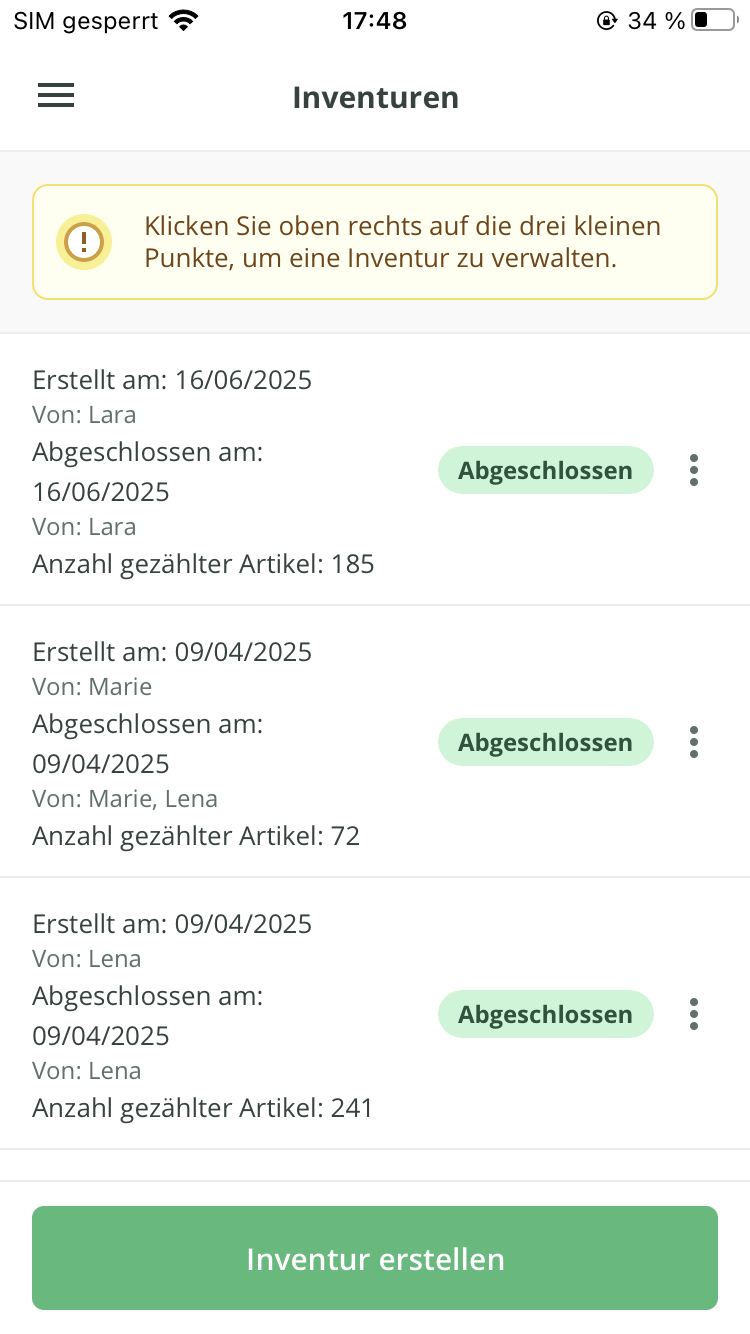
Task: Tap the Wi-Fi status icon
Action: 184,21
